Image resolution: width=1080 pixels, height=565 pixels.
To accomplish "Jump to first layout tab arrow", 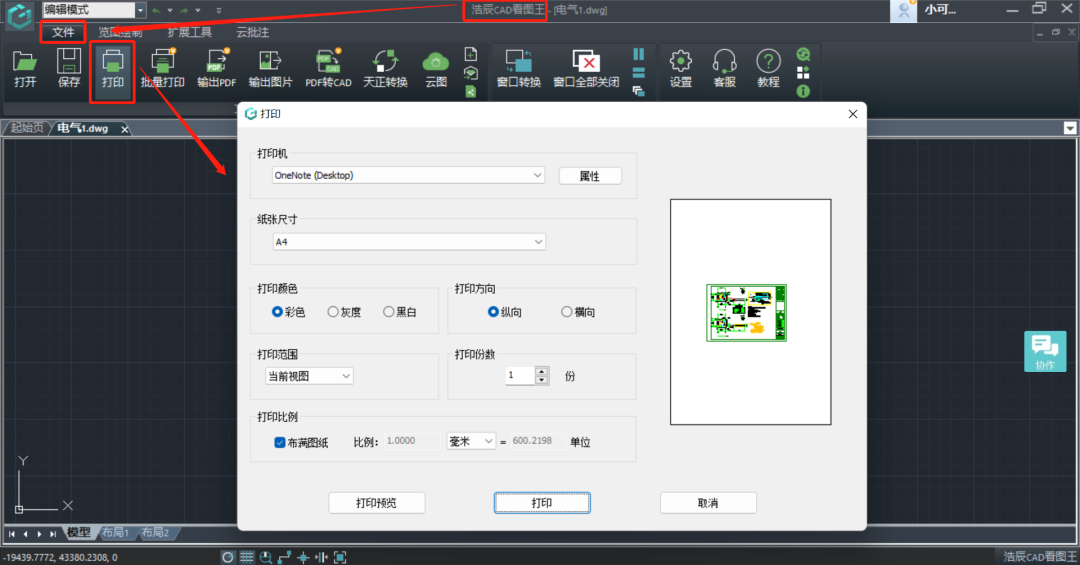I will tap(12, 534).
